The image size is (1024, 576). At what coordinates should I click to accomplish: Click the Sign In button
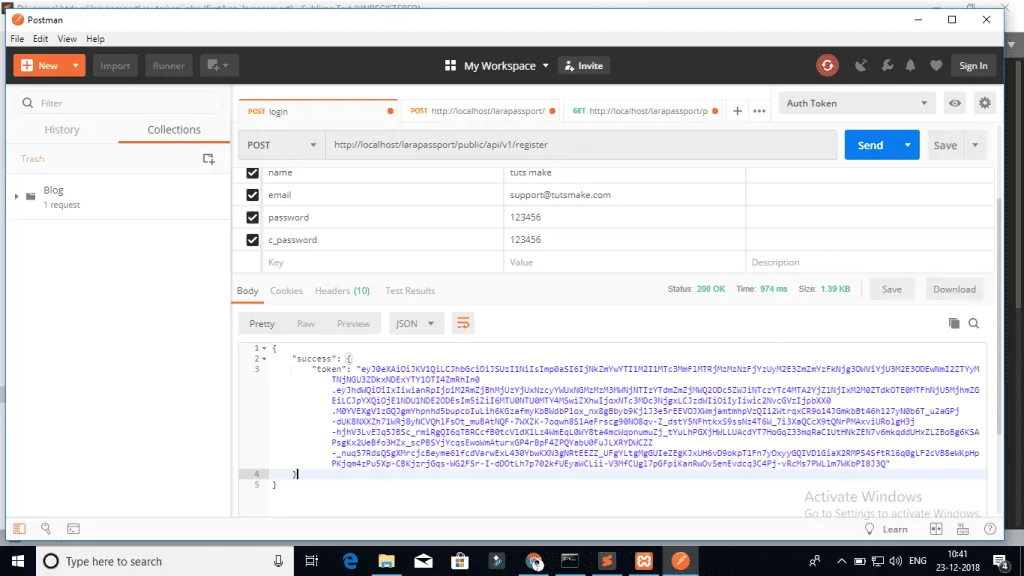[x=973, y=65]
